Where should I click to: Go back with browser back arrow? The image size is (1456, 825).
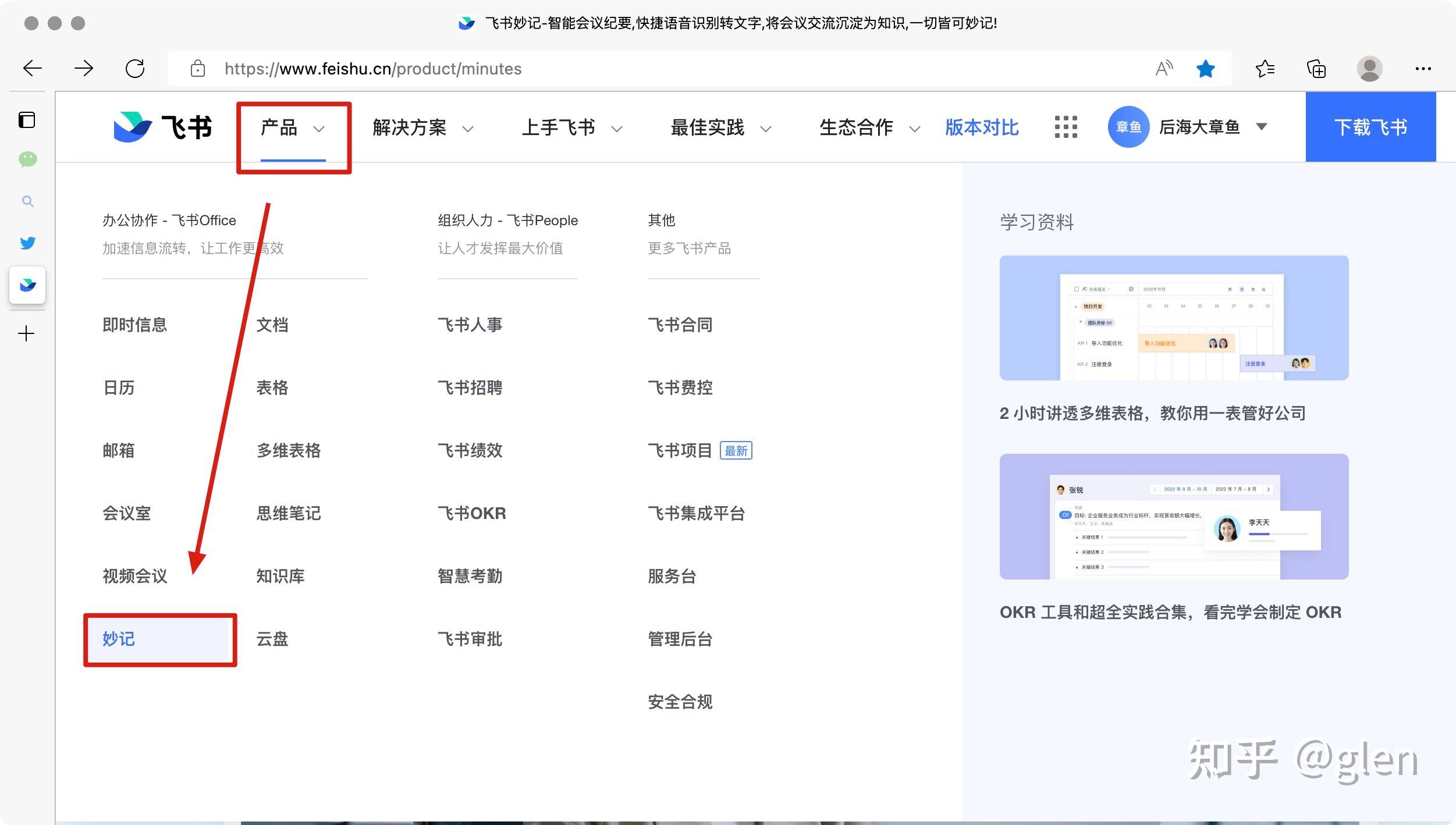click(x=33, y=69)
